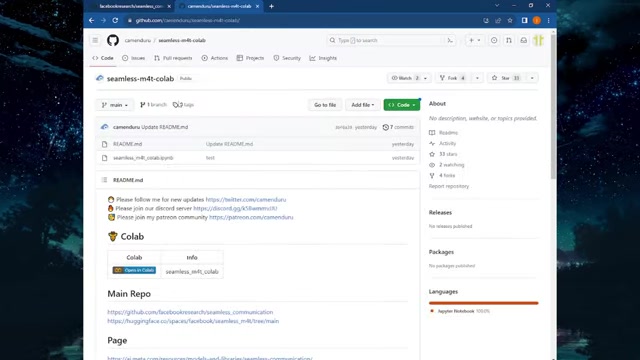Switch to the Pull requests tab
This screenshot has width=640, height=360.
pos(173,58)
